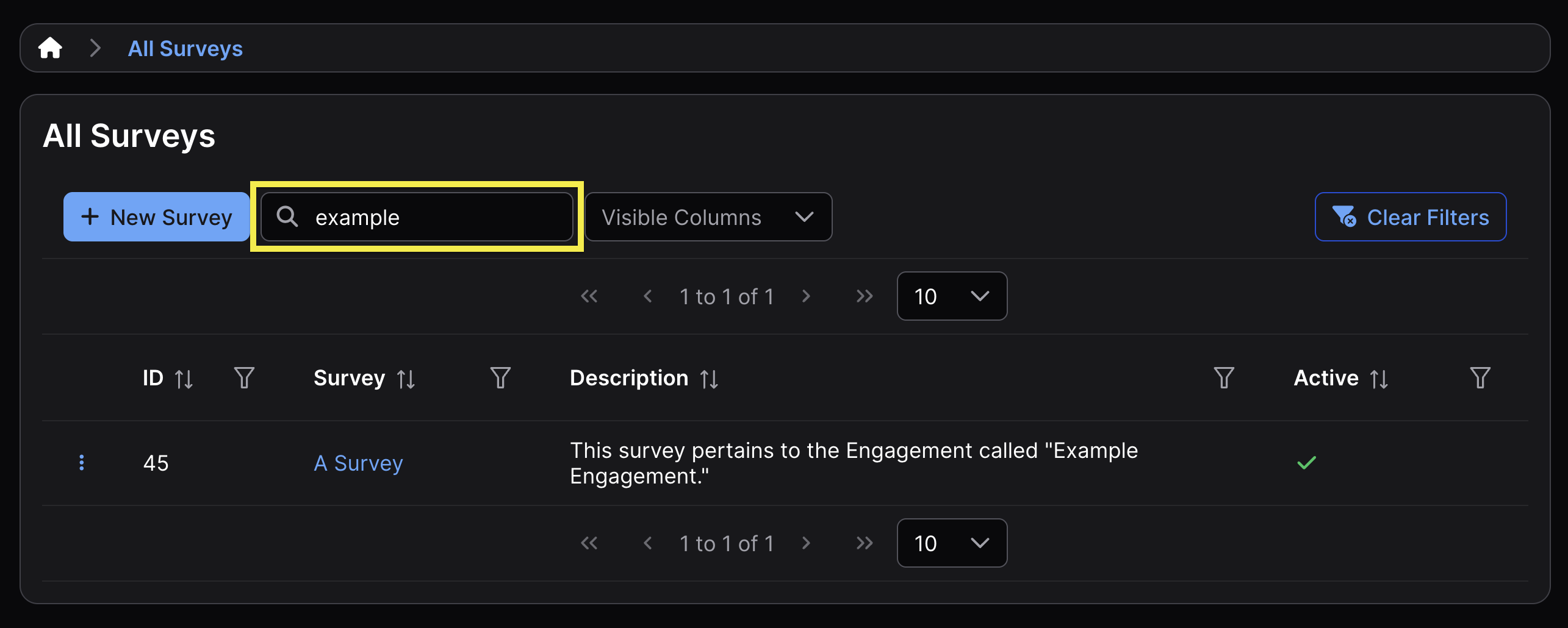The width and height of the screenshot is (1568, 628).
Task: Expand the Visible Columns dropdown
Action: (x=708, y=217)
